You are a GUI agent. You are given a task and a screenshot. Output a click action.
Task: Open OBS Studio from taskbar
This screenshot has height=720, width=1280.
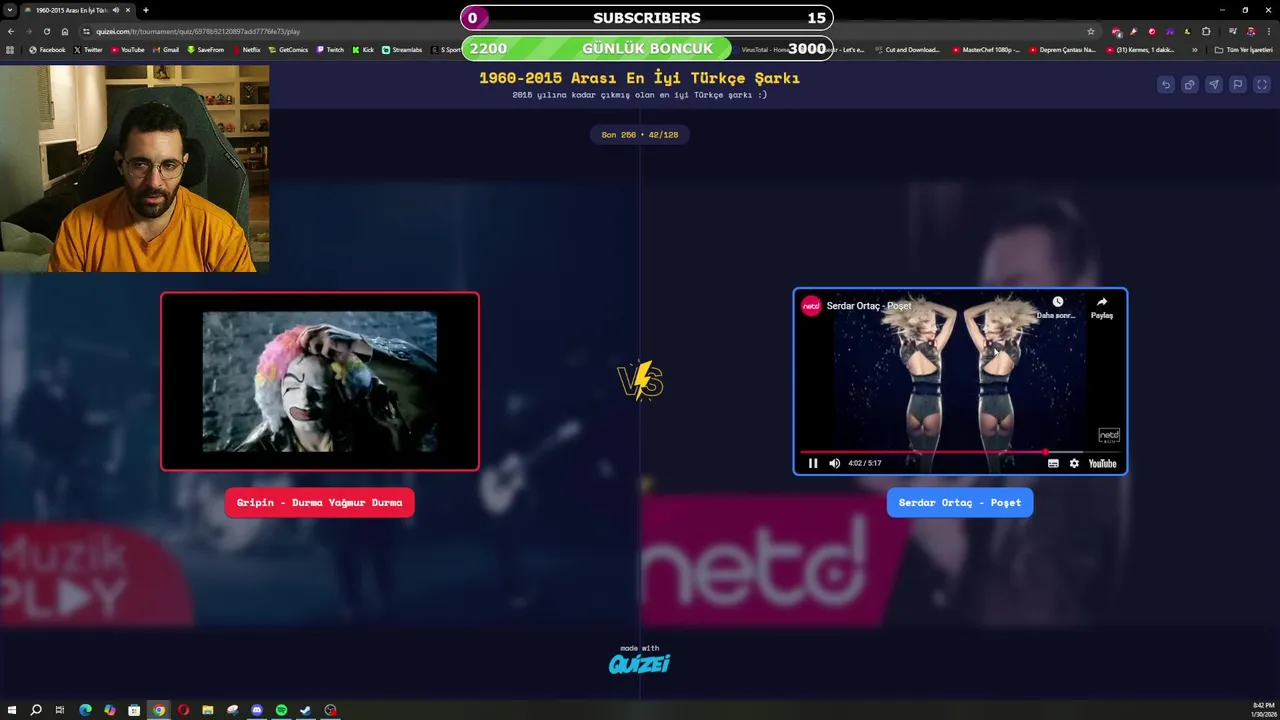[330, 710]
